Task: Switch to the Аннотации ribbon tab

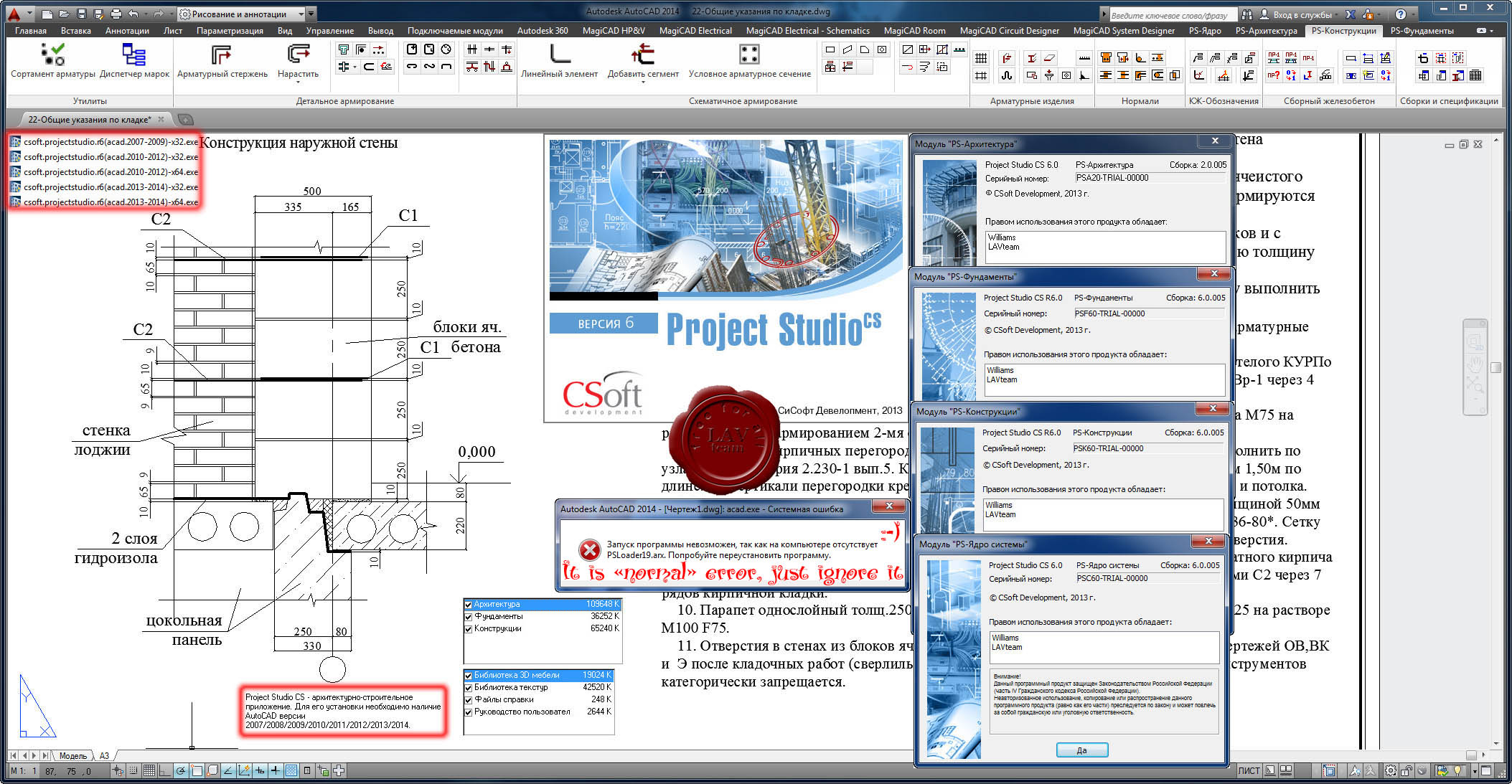Action: pyautogui.click(x=127, y=31)
